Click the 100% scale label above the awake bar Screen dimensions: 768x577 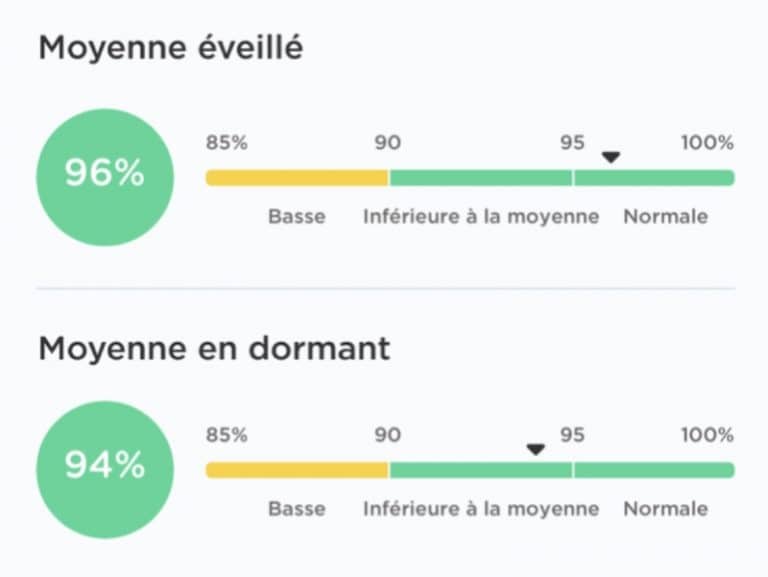[707, 142]
